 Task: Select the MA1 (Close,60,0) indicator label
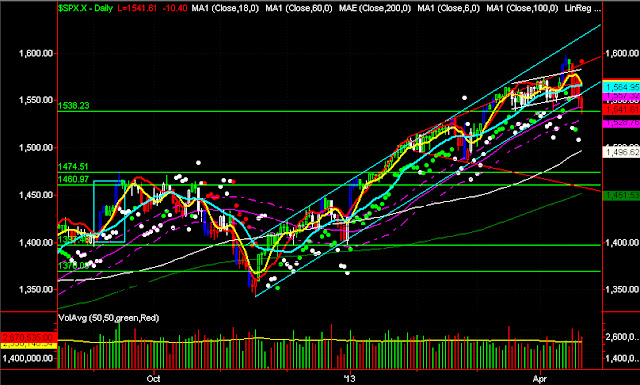tap(299, 8)
